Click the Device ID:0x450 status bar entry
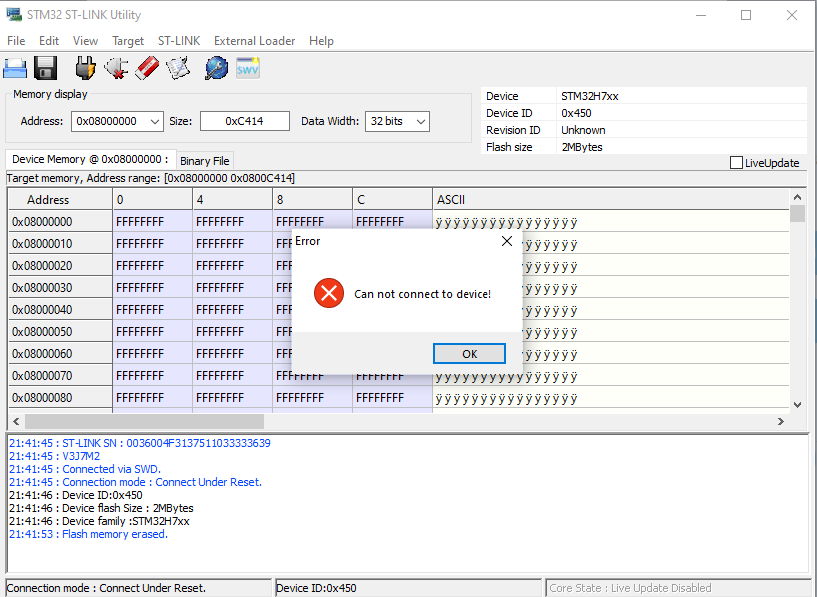Screen dimensions: 817x597 coord(408,588)
